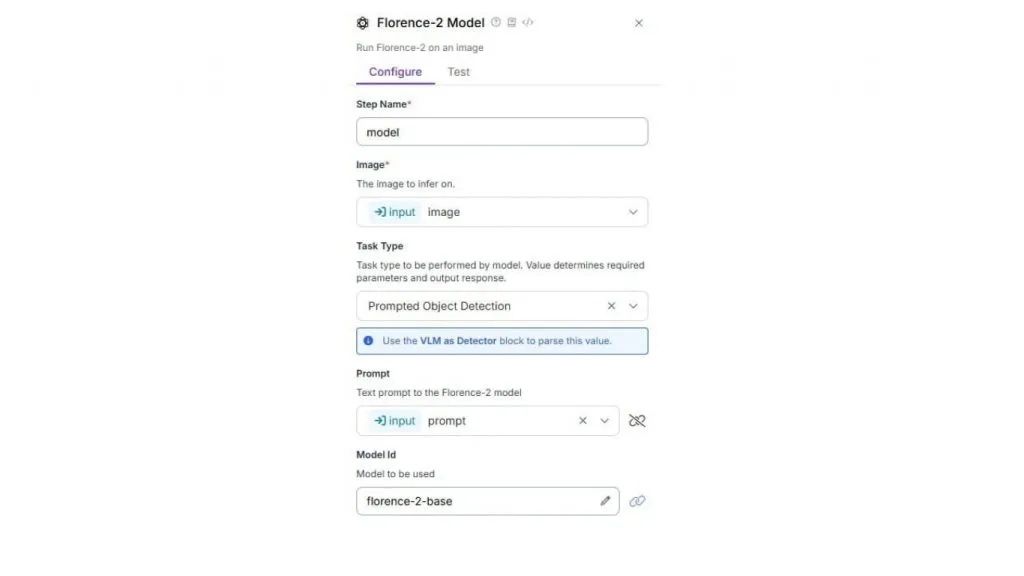Follow the VLM as Detector link
This screenshot has width=1024, height=576.
coord(458,341)
